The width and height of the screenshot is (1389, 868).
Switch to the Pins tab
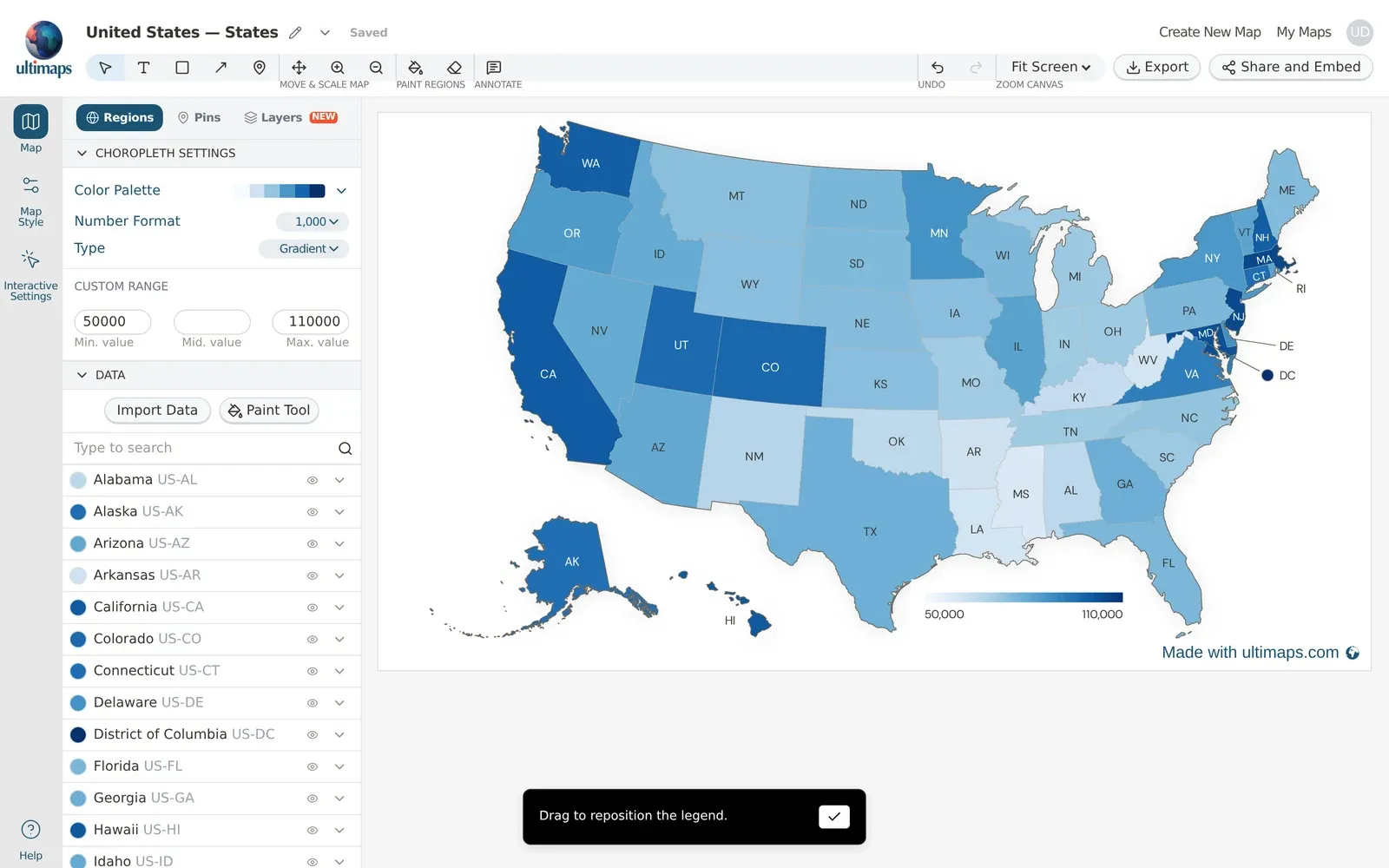(199, 117)
